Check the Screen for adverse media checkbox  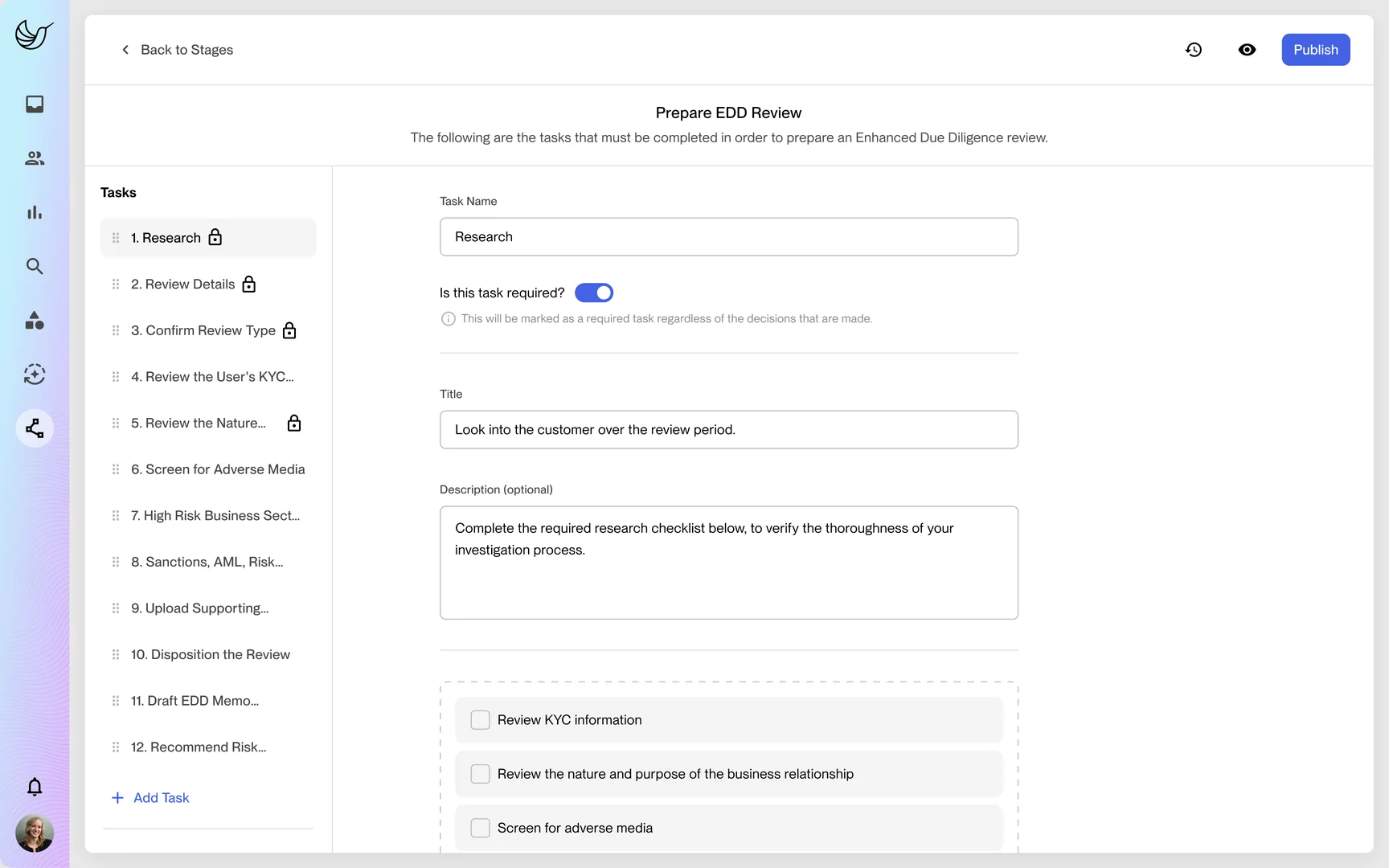click(x=480, y=828)
